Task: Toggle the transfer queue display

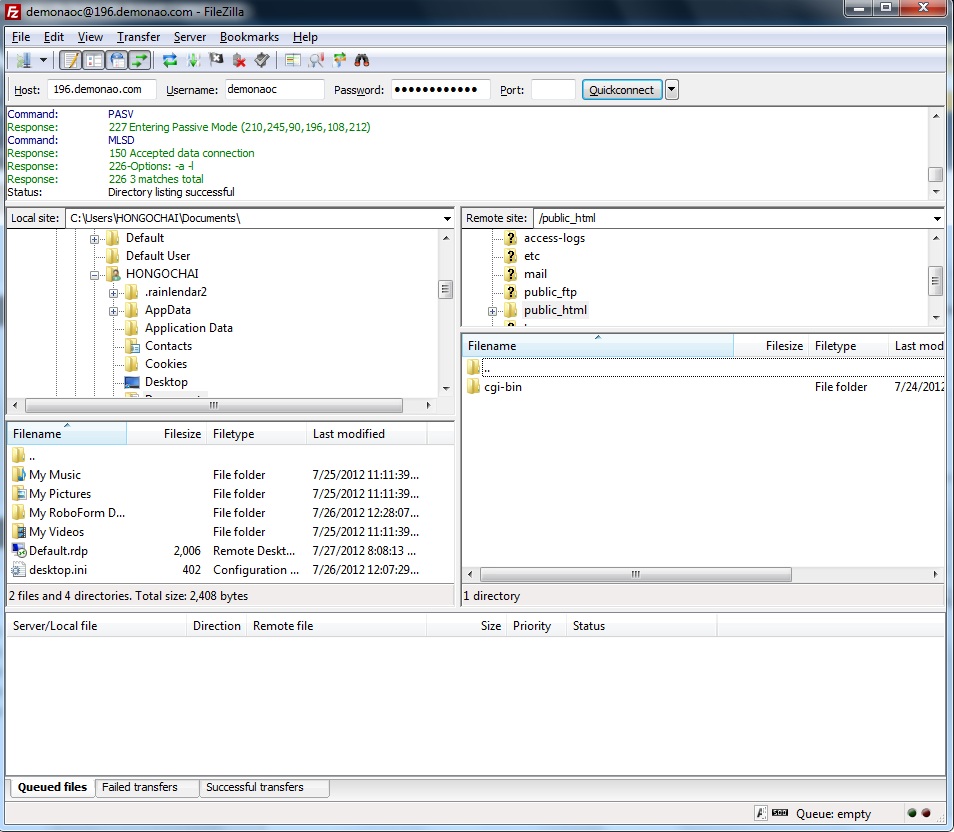Action: click(140, 60)
